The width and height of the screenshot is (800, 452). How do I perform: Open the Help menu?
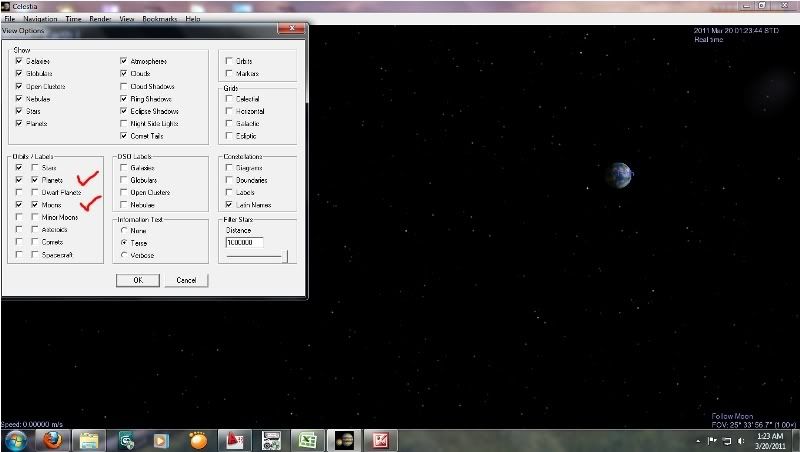click(x=192, y=18)
